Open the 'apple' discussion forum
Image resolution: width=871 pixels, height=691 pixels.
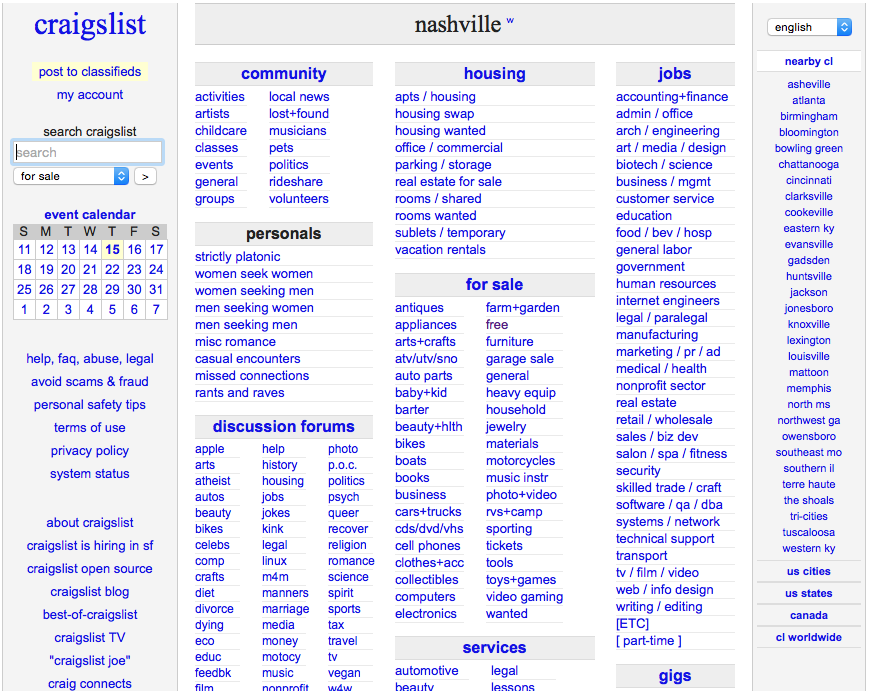pyautogui.click(x=210, y=449)
